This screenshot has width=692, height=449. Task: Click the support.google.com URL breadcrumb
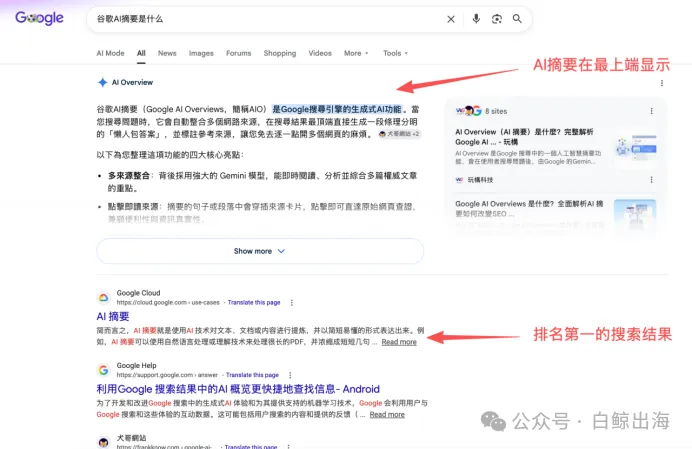[167, 375]
